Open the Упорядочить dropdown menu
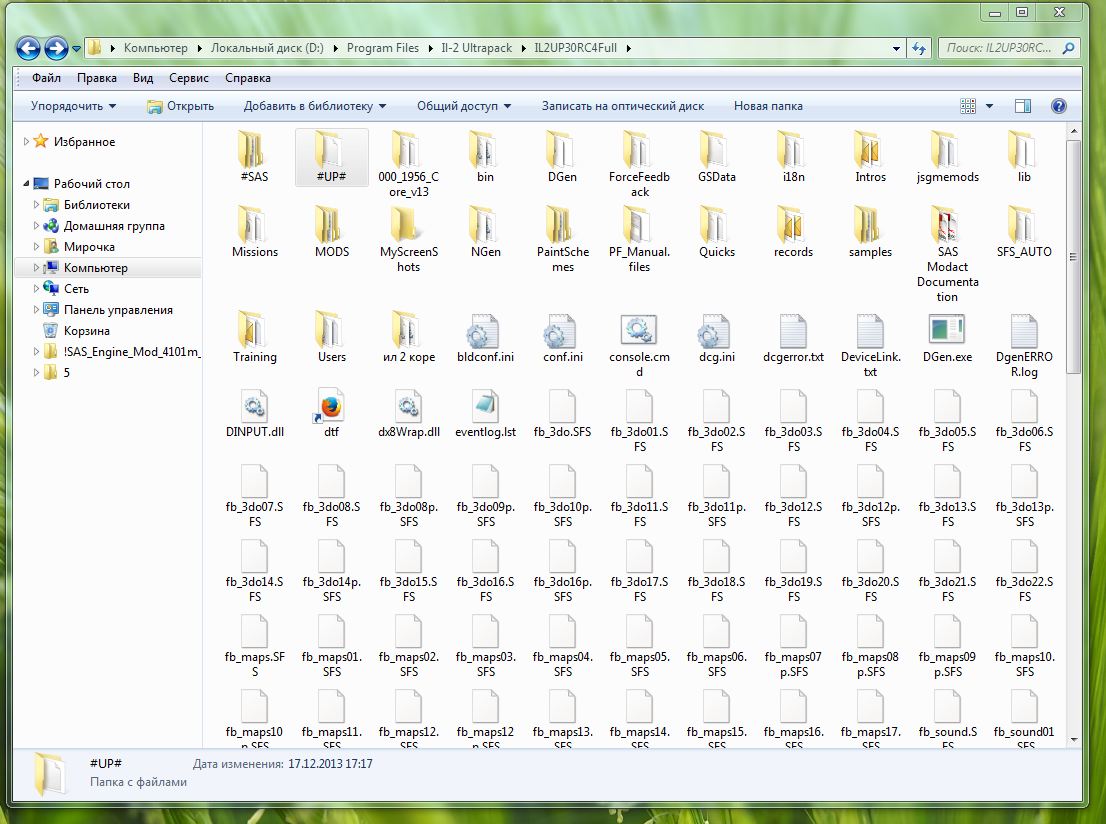The width and height of the screenshot is (1106, 824). tap(73, 106)
